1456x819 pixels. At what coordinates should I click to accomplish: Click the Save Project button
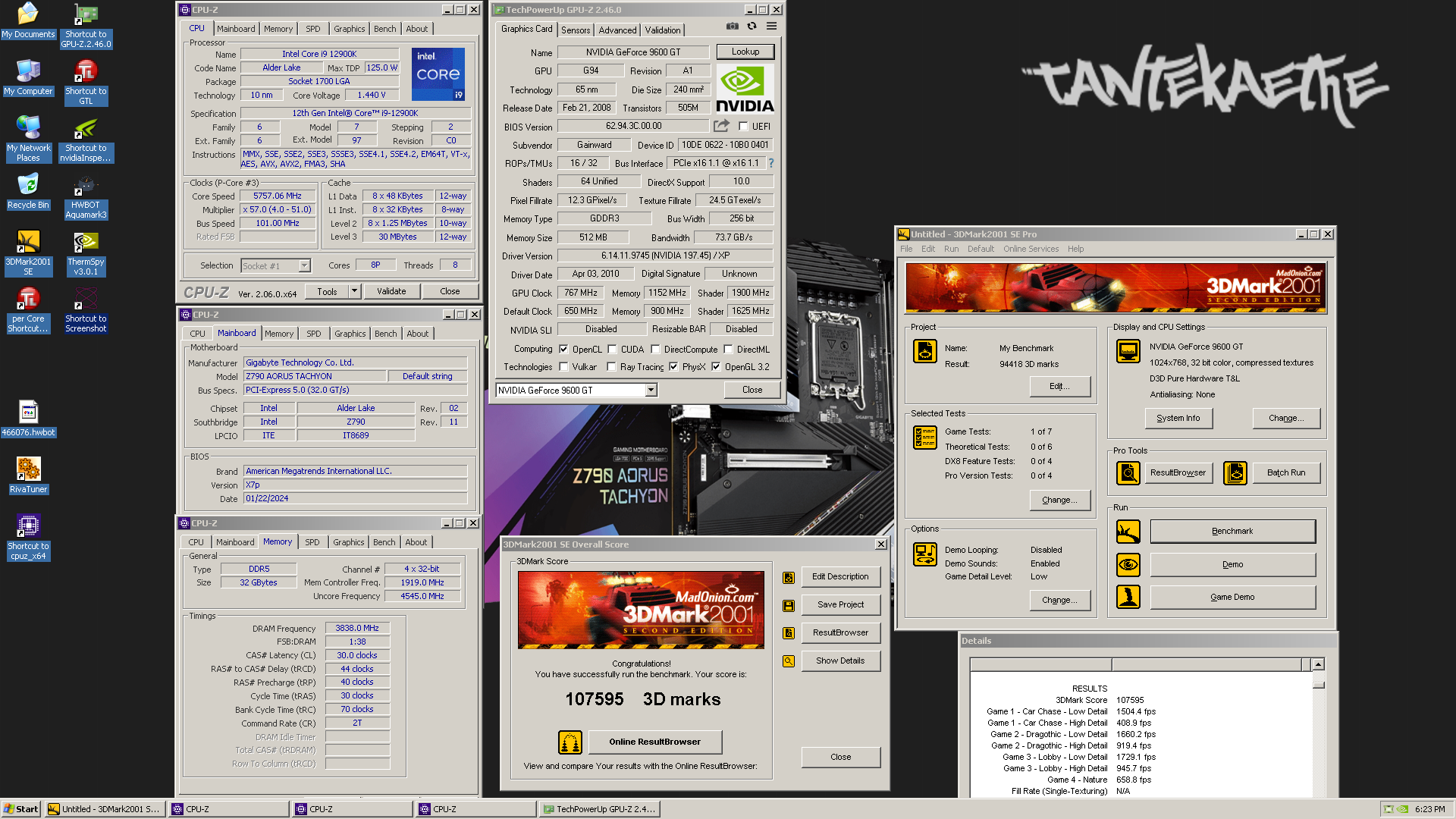(x=840, y=604)
